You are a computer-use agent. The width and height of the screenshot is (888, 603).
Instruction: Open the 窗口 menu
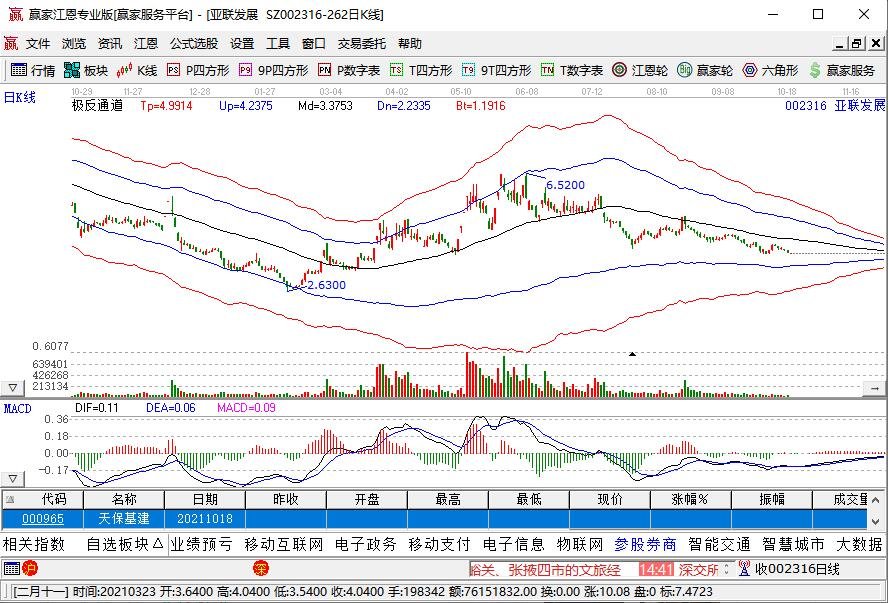(314, 44)
